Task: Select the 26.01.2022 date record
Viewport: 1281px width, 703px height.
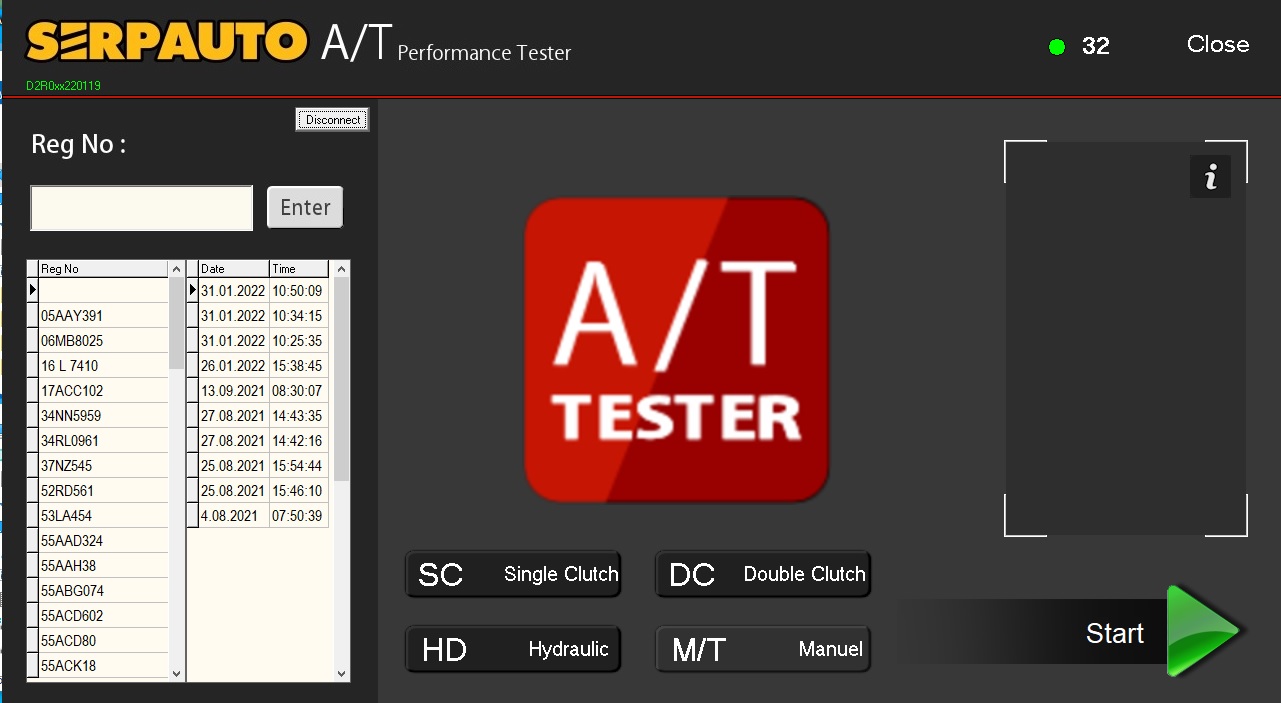Action: click(x=264, y=366)
